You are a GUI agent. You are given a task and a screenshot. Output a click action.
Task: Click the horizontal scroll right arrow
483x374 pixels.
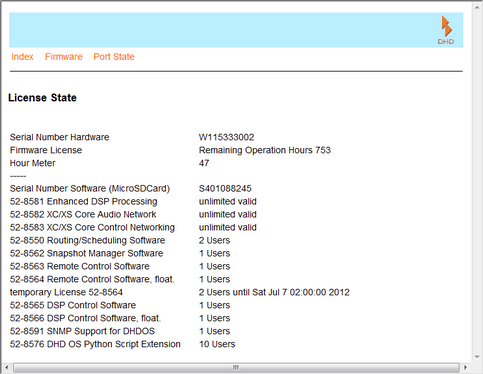465,368
